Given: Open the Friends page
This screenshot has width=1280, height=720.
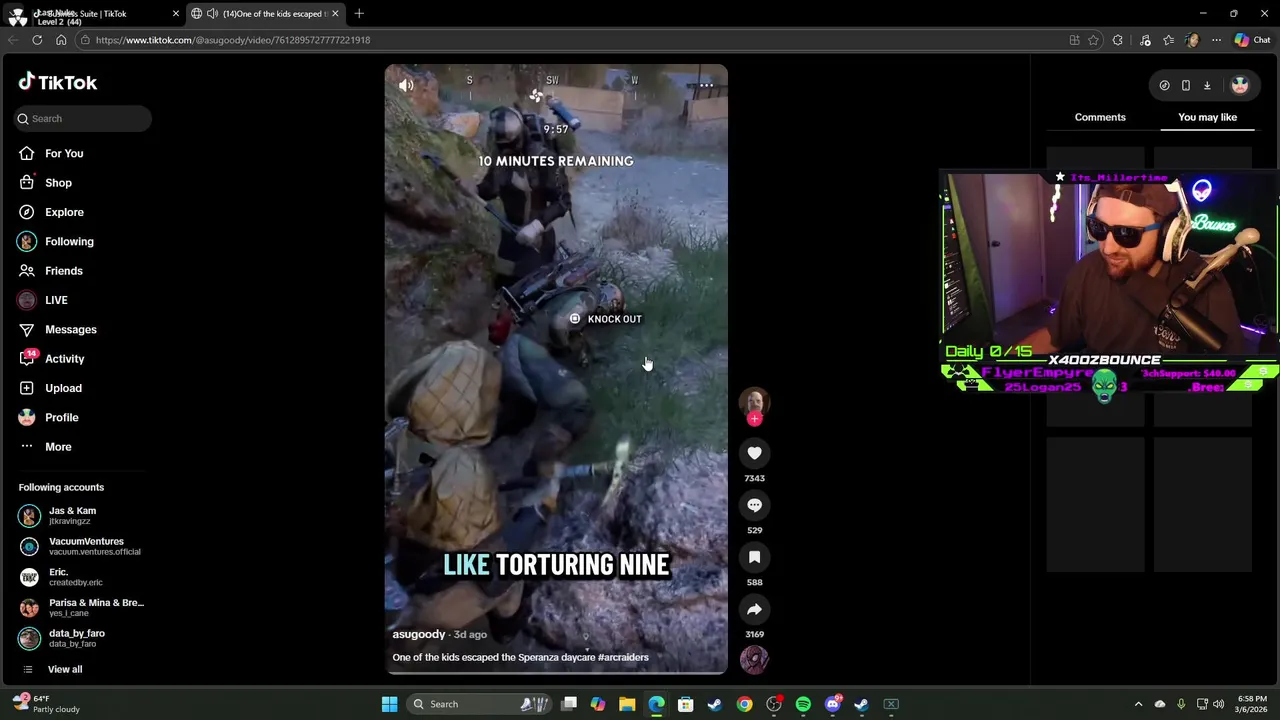Looking at the screenshot, I should pos(63,271).
